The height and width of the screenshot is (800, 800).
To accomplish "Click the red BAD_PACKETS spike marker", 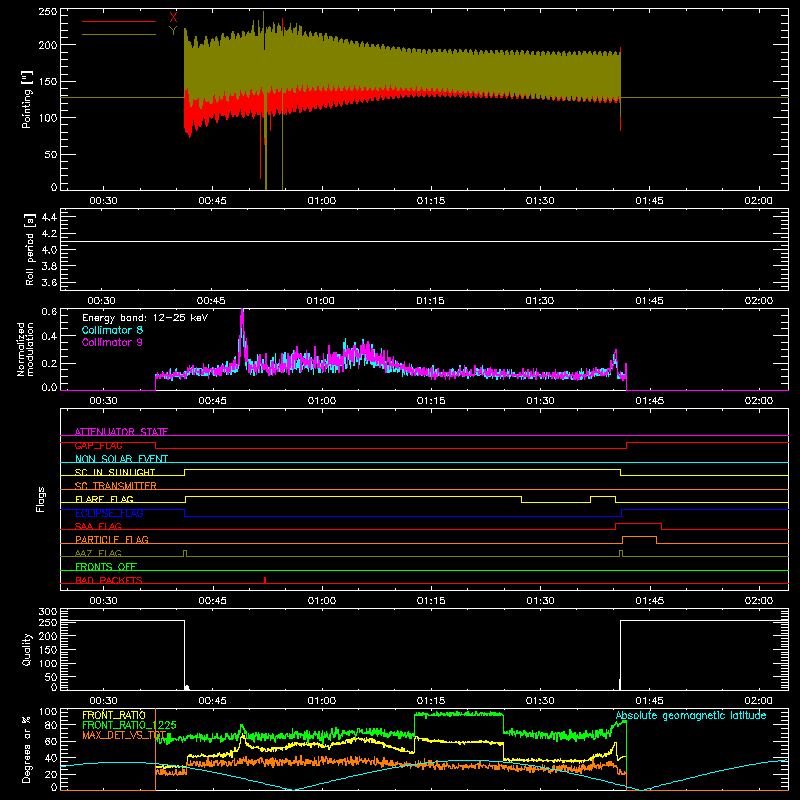I will point(265,580).
